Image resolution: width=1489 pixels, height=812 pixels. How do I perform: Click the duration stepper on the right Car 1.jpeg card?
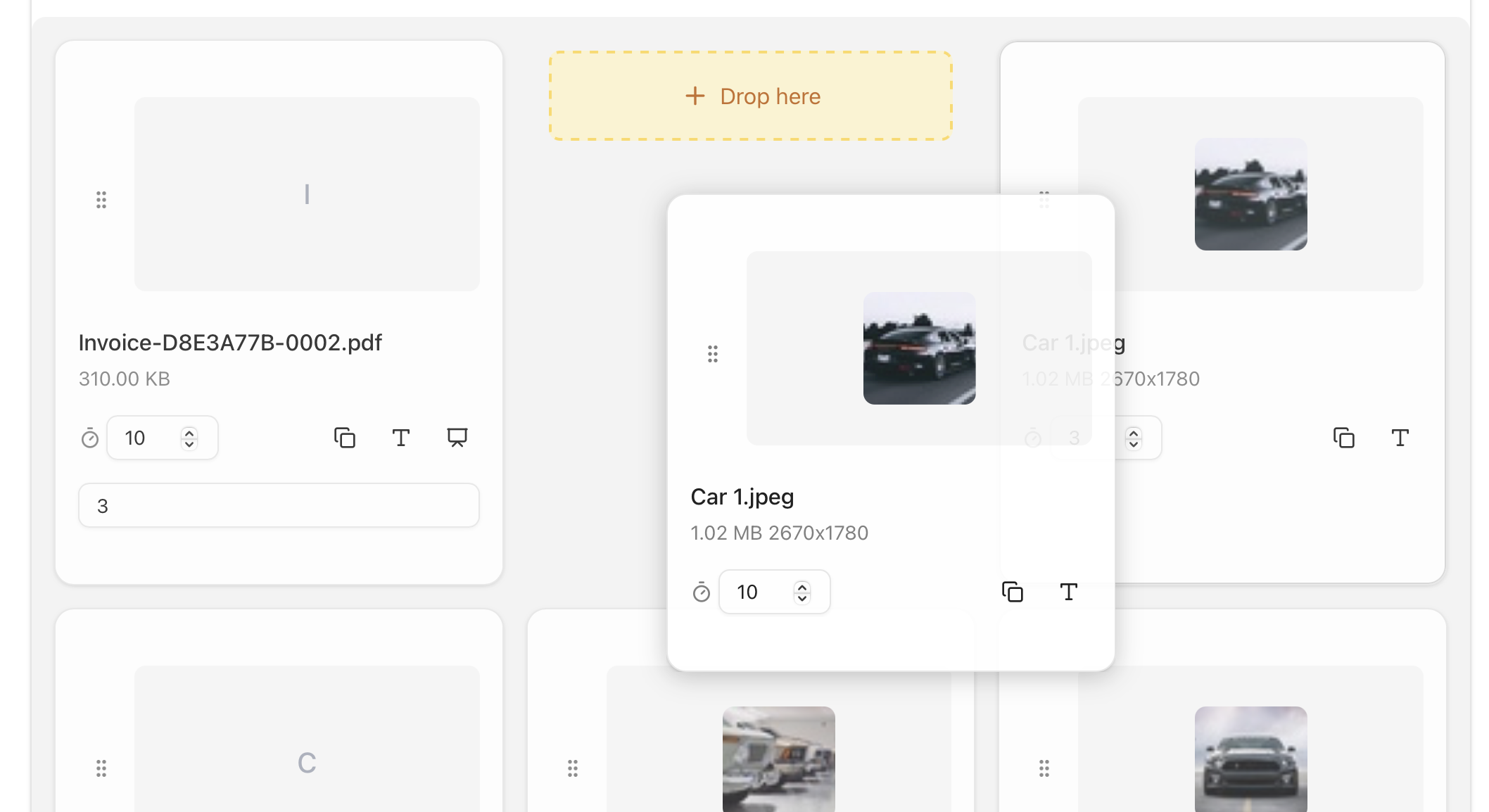(1133, 438)
